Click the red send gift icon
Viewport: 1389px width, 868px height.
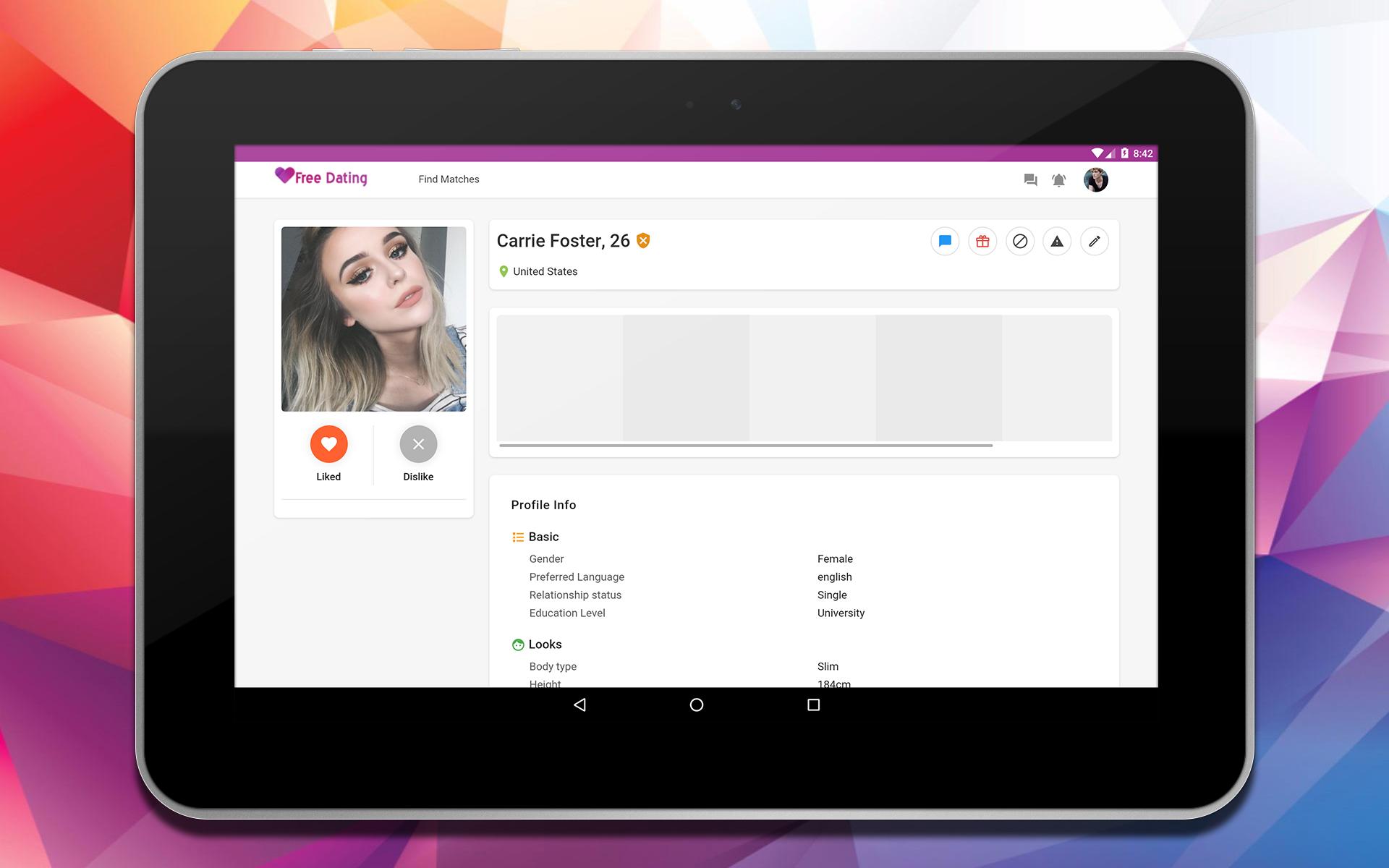click(982, 241)
